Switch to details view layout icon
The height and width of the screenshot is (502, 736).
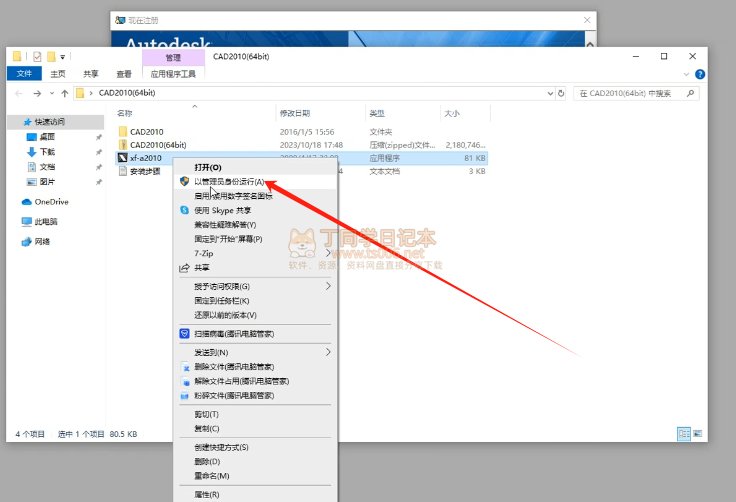point(684,434)
